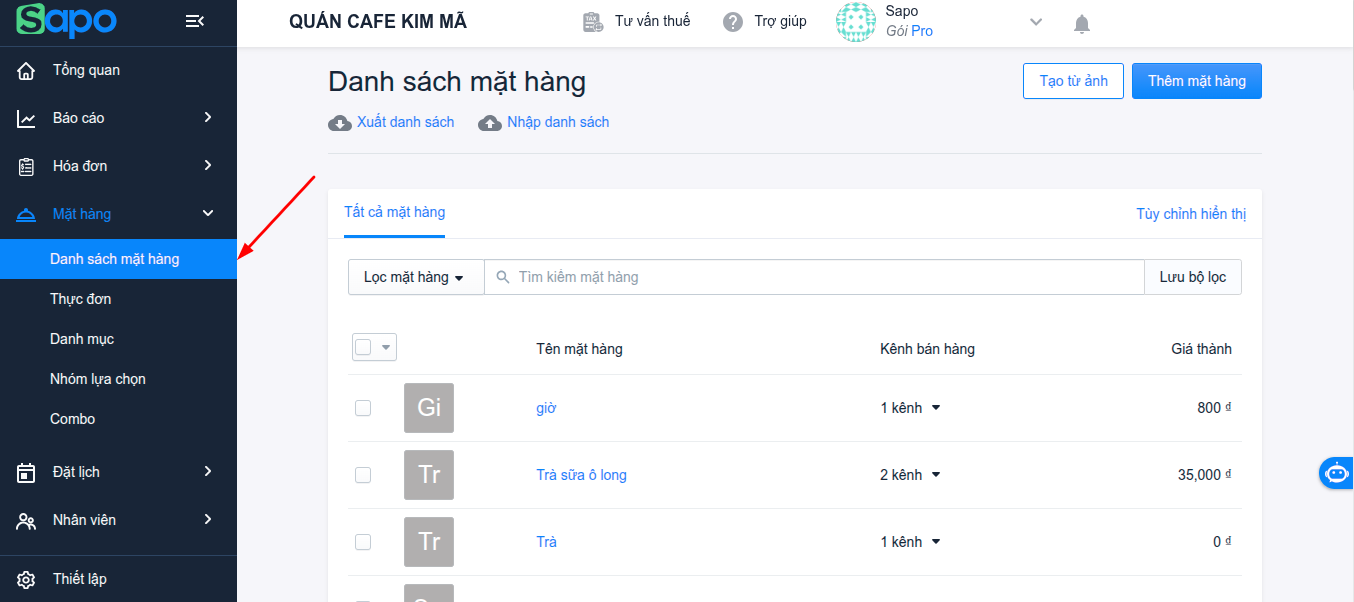The width and height of the screenshot is (1354, 602).
Task: Open the Trà sữa ô long item link
Action: [x=582, y=475]
